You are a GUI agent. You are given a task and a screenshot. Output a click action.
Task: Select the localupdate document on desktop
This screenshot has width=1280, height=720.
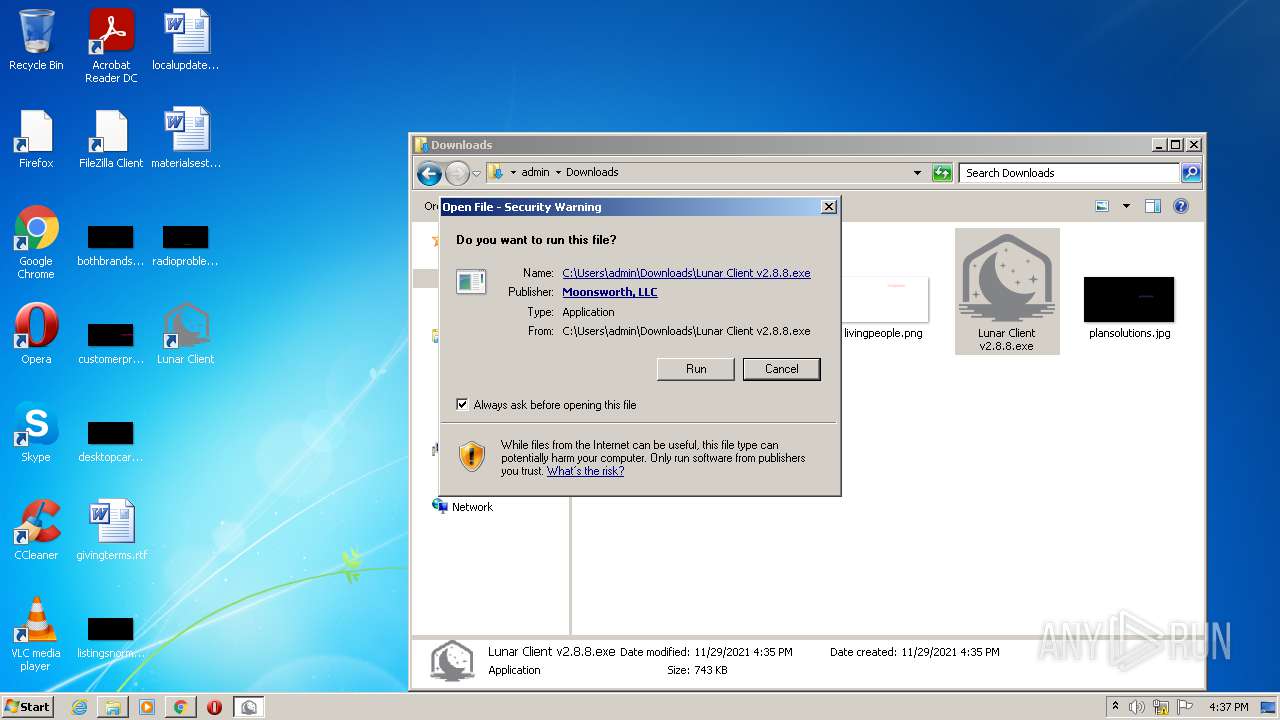[x=186, y=40]
